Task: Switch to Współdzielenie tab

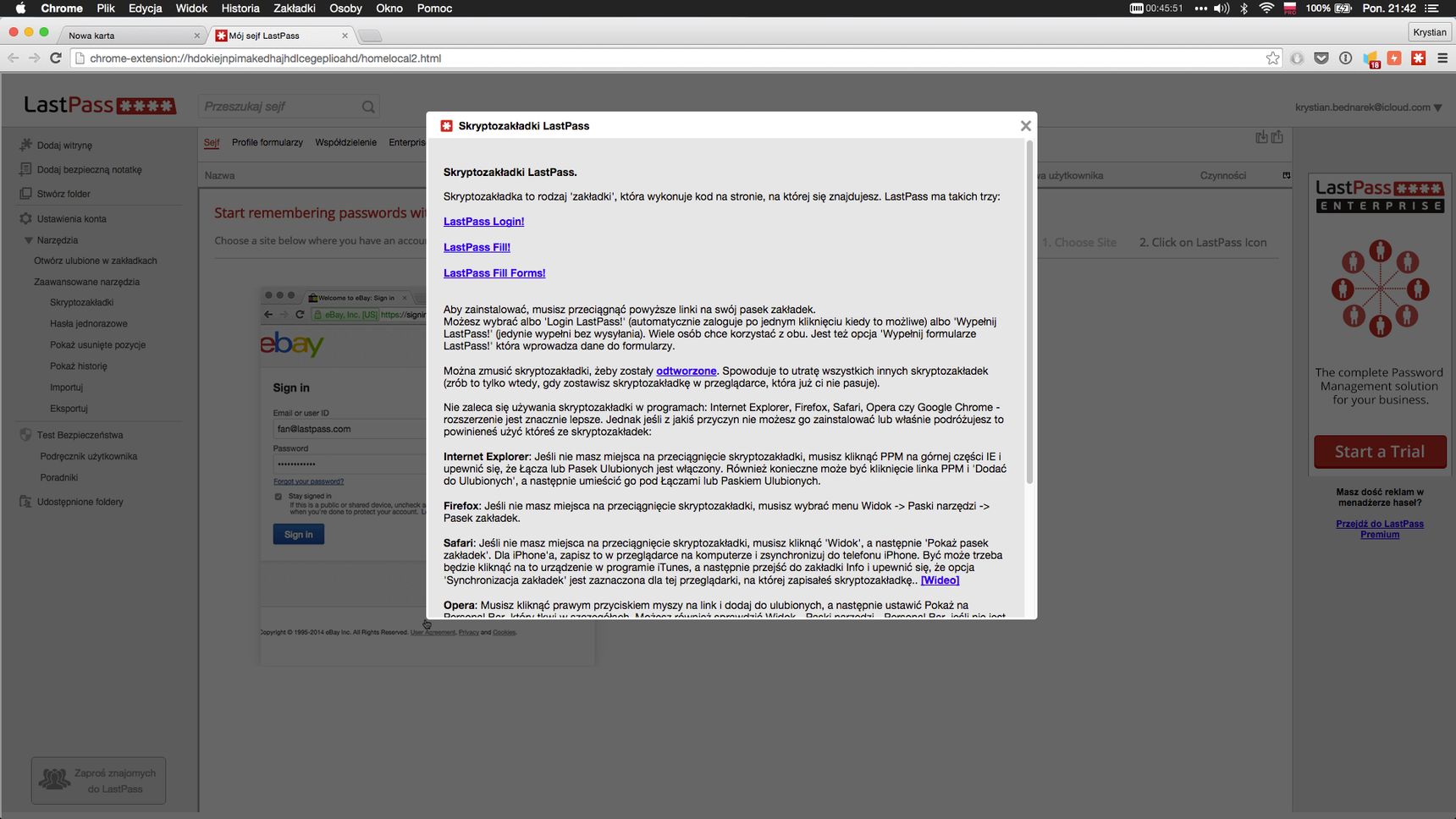Action: click(x=345, y=142)
